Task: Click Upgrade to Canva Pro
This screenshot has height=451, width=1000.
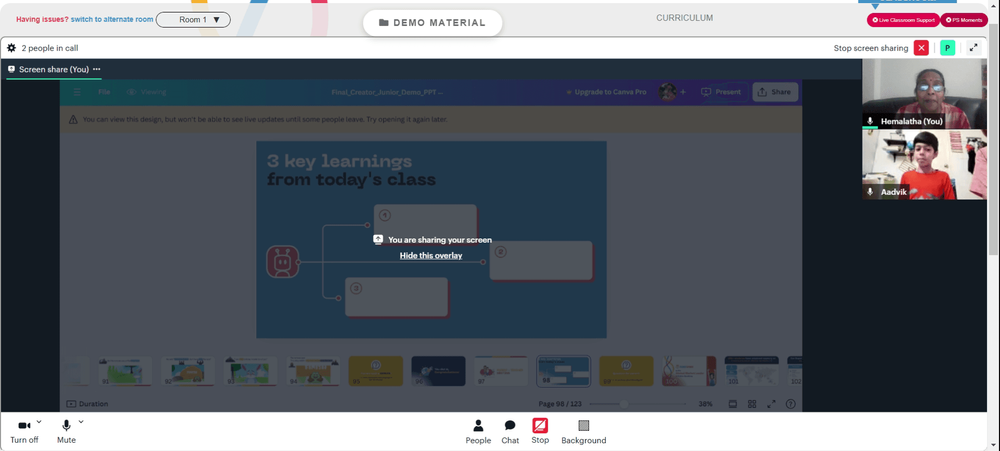Action: tap(607, 92)
